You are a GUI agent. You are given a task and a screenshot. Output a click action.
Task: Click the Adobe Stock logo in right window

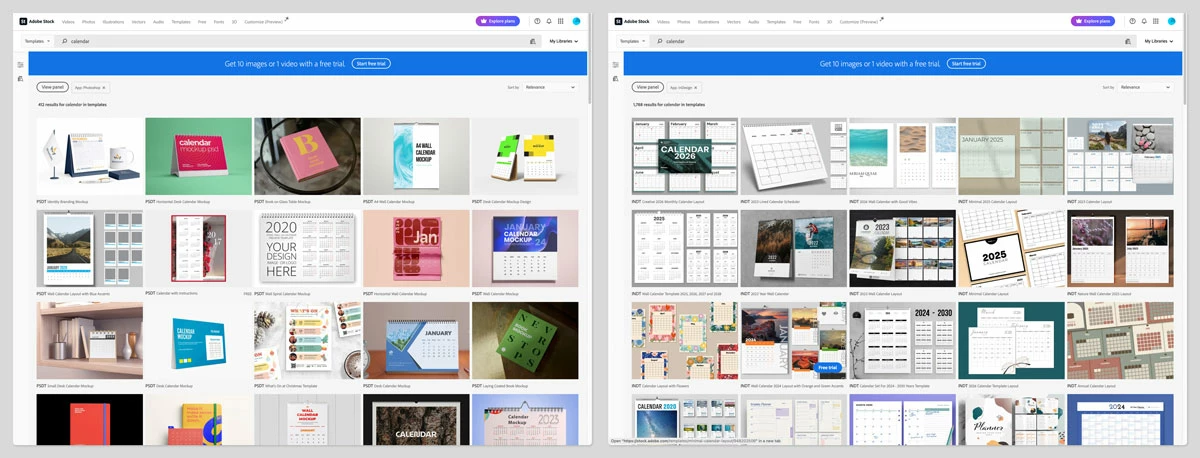pos(631,21)
